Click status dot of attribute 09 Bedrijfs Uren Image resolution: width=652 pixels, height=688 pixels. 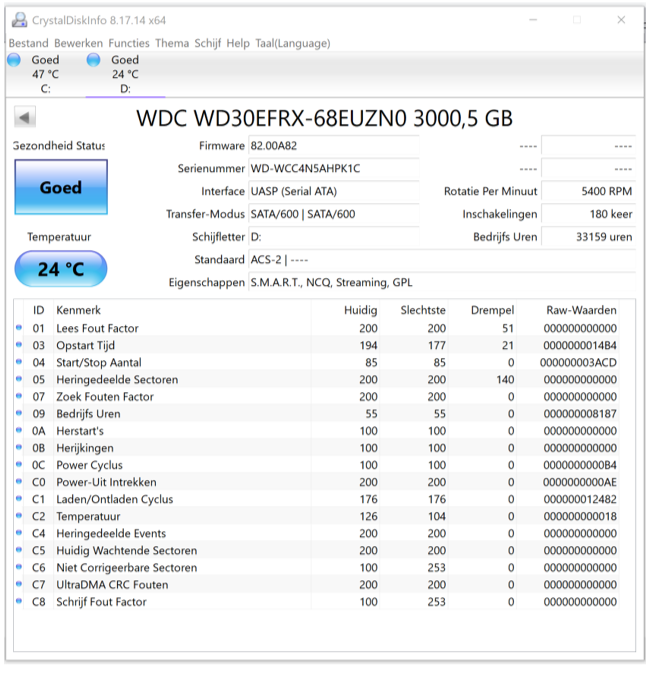[x=19, y=413]
